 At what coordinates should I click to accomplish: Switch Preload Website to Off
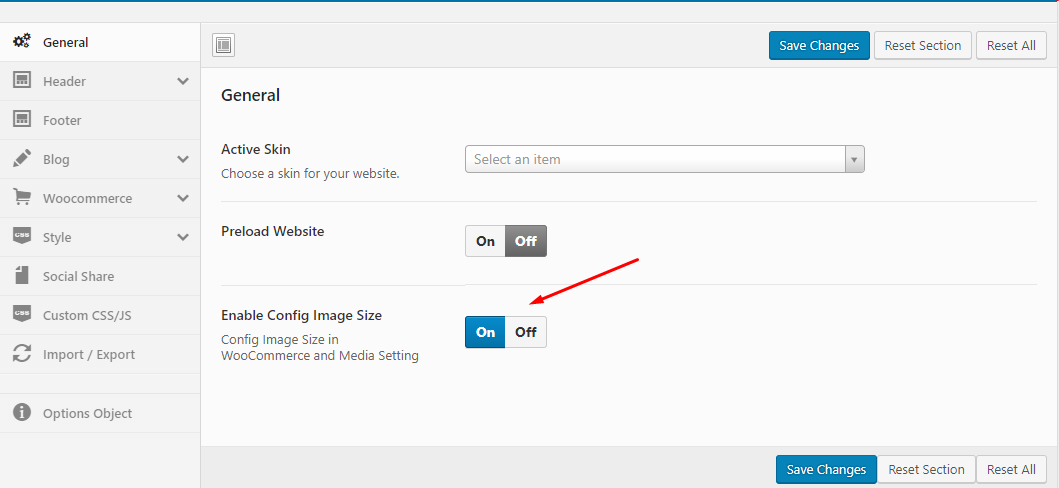526,241
